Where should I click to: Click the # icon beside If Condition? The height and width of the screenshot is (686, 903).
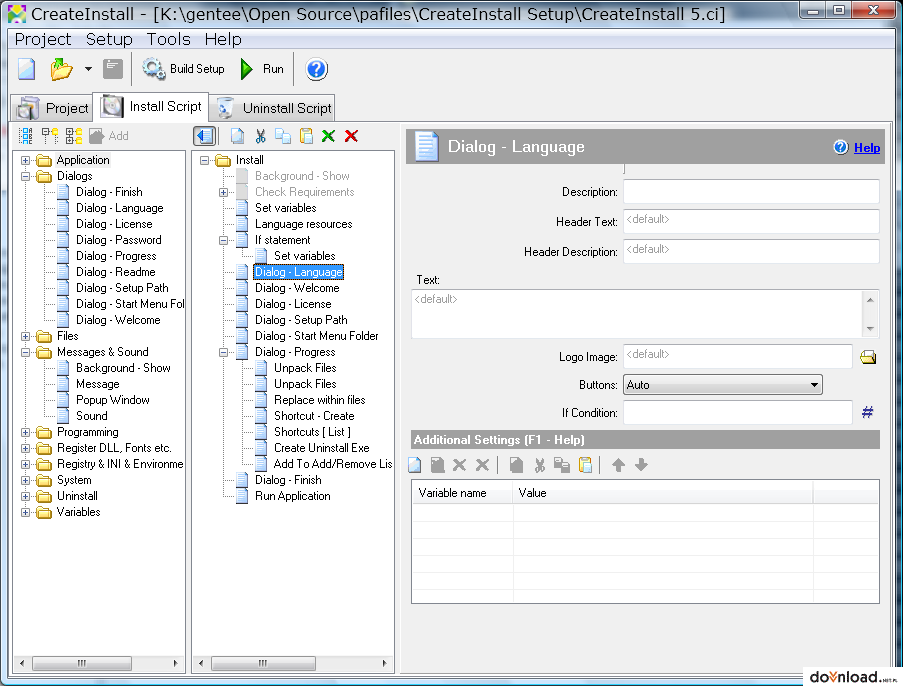[x=867, y=412]
